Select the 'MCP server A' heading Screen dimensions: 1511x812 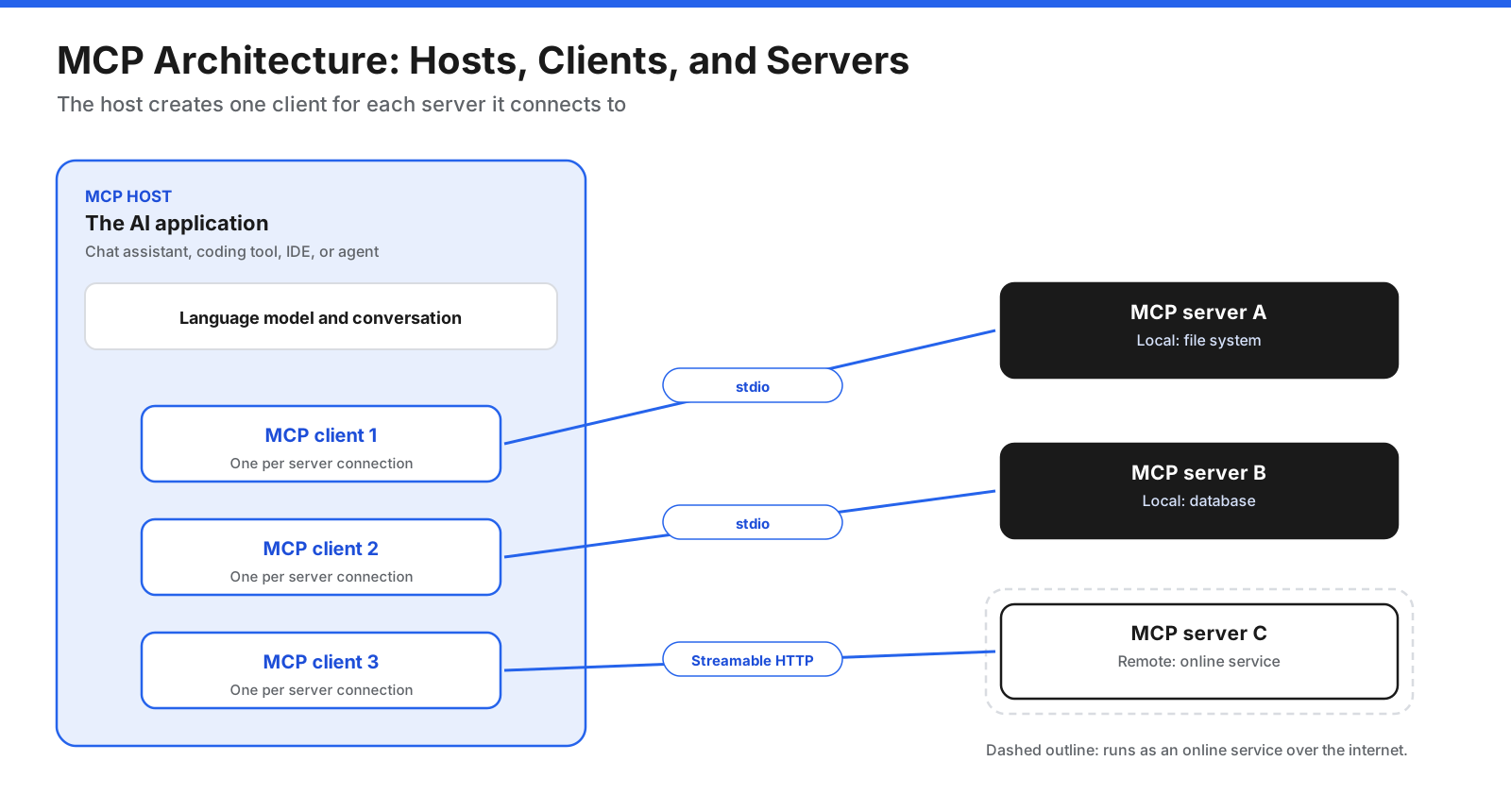coord(1198,313)
